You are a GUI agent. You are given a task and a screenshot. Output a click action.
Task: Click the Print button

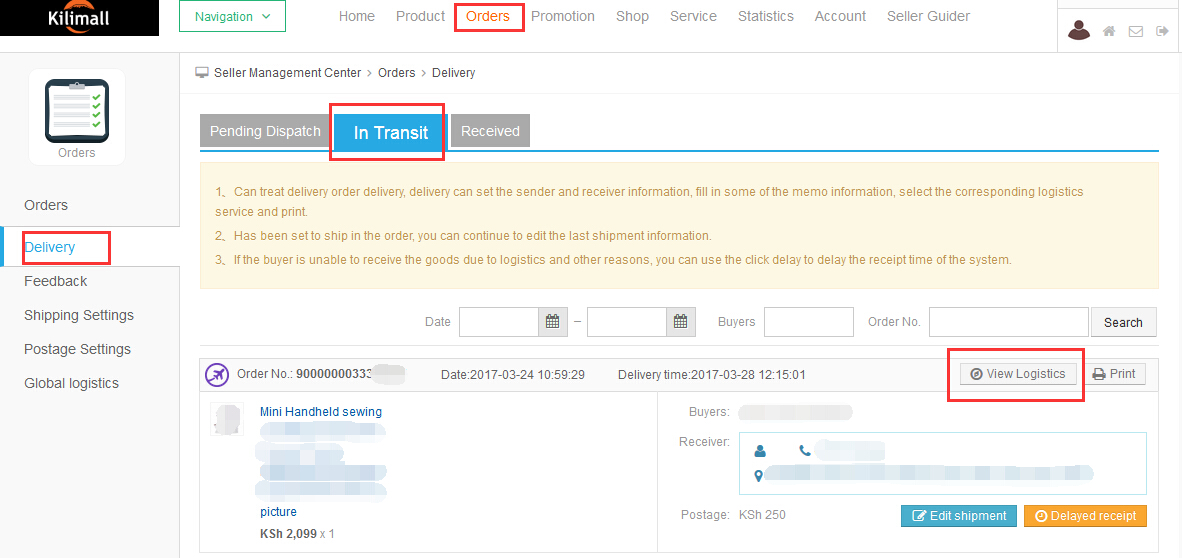tap(1115, 374)
